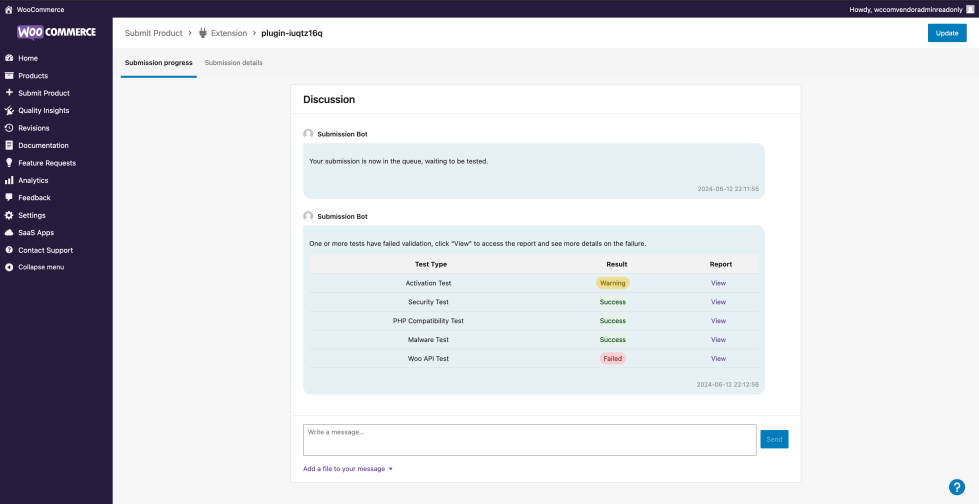Expand Add a file to your message
The image size is (979, 504).
[x=348, y=468]
